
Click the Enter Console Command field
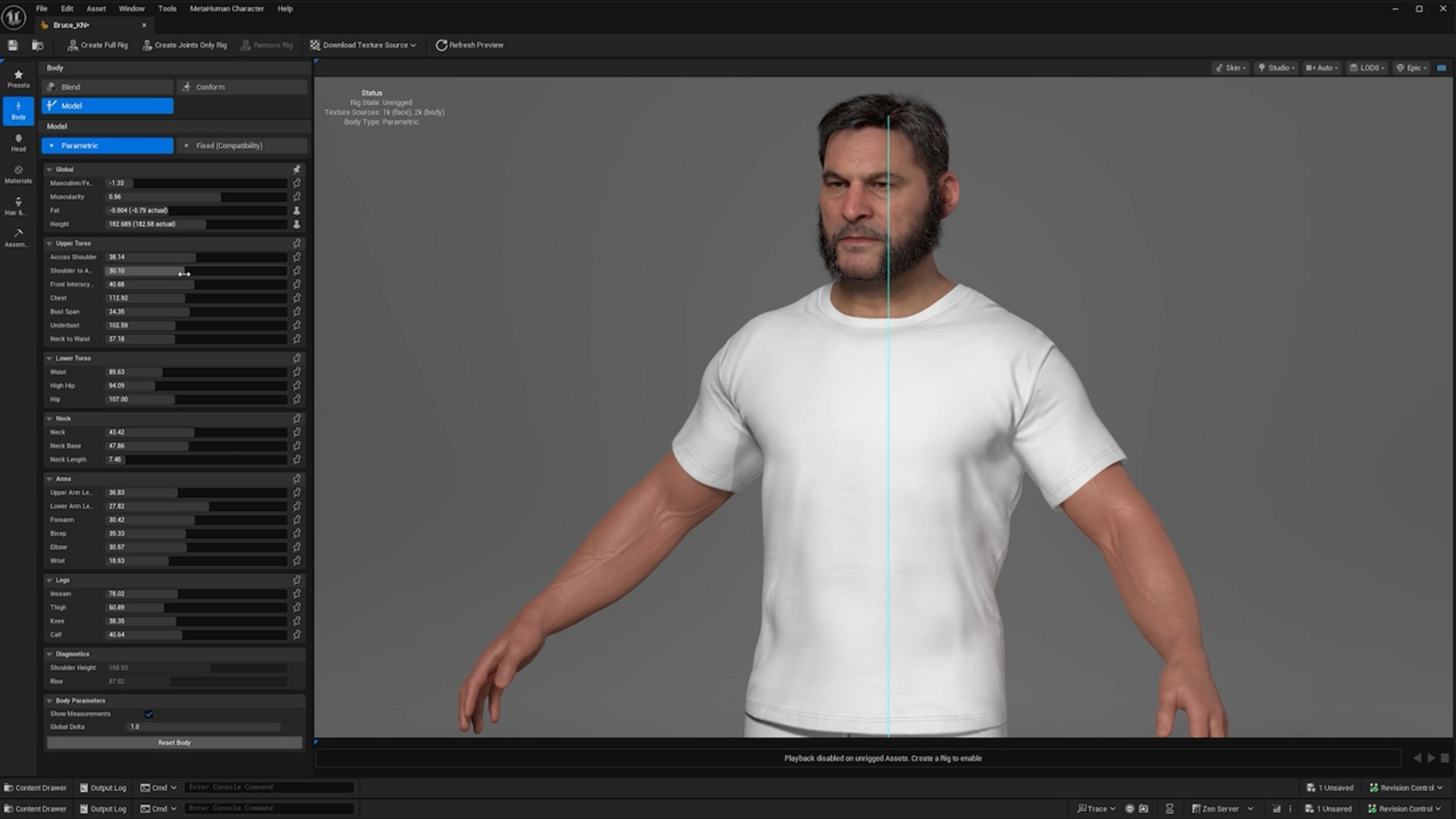coord(269,787)
